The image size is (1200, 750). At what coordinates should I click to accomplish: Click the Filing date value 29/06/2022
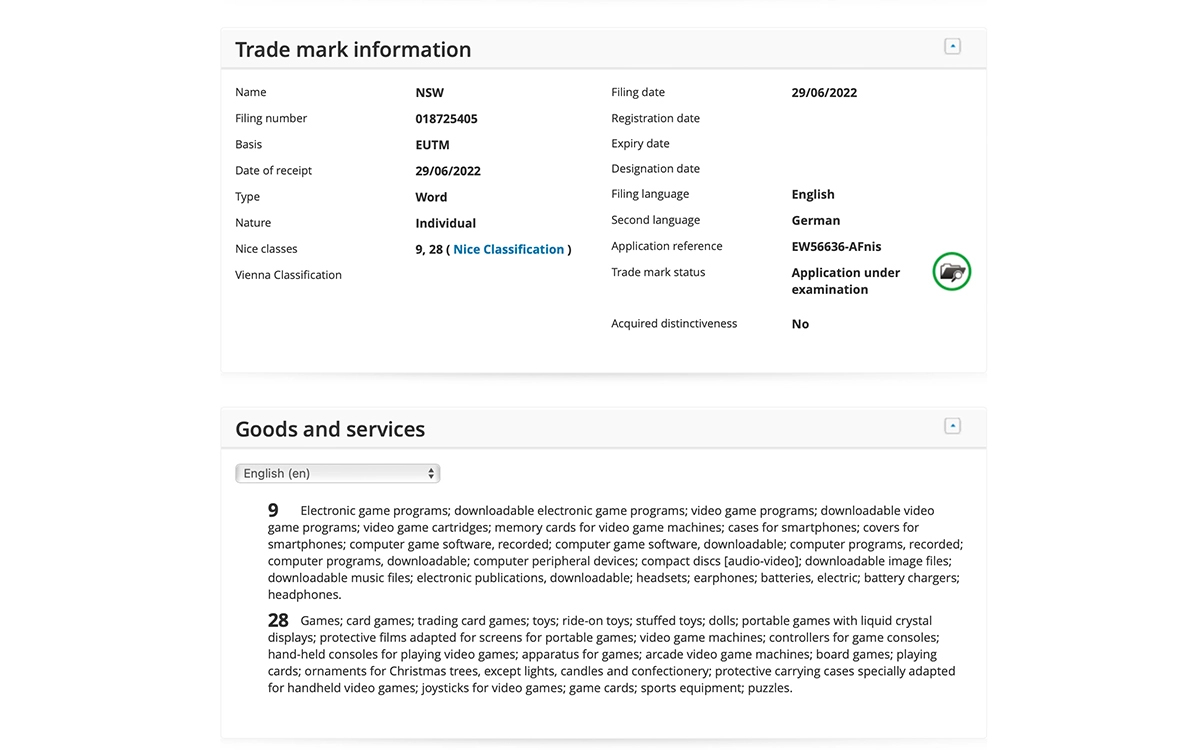point(824,93)
